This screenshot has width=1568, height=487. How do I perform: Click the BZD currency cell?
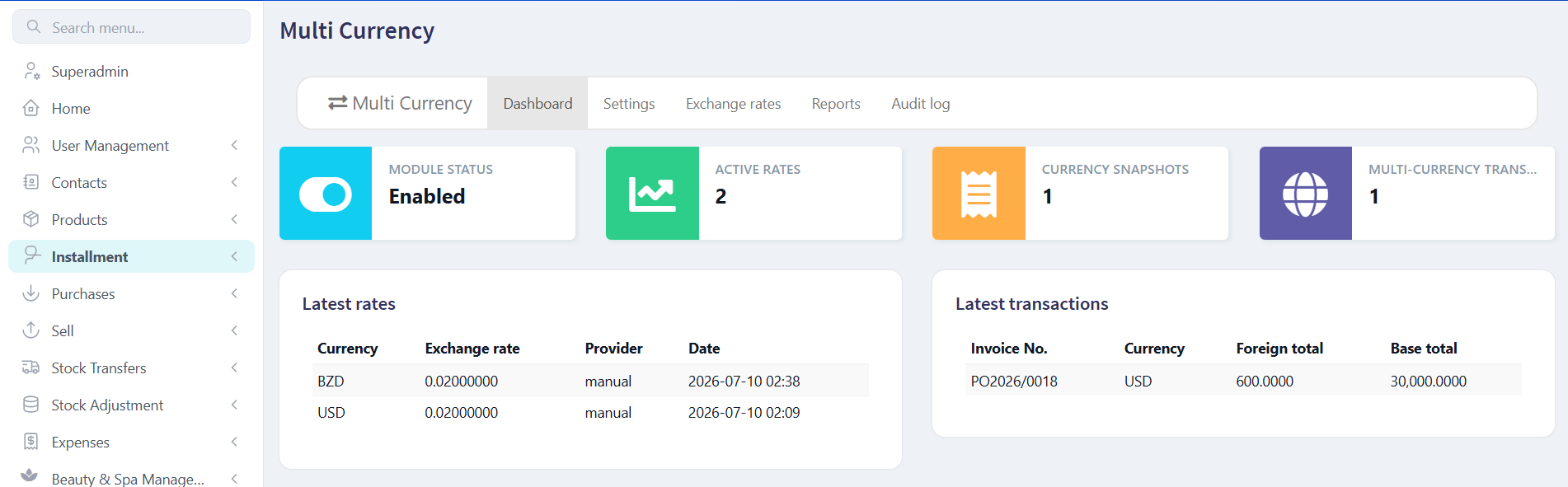(x=331, y=381)
